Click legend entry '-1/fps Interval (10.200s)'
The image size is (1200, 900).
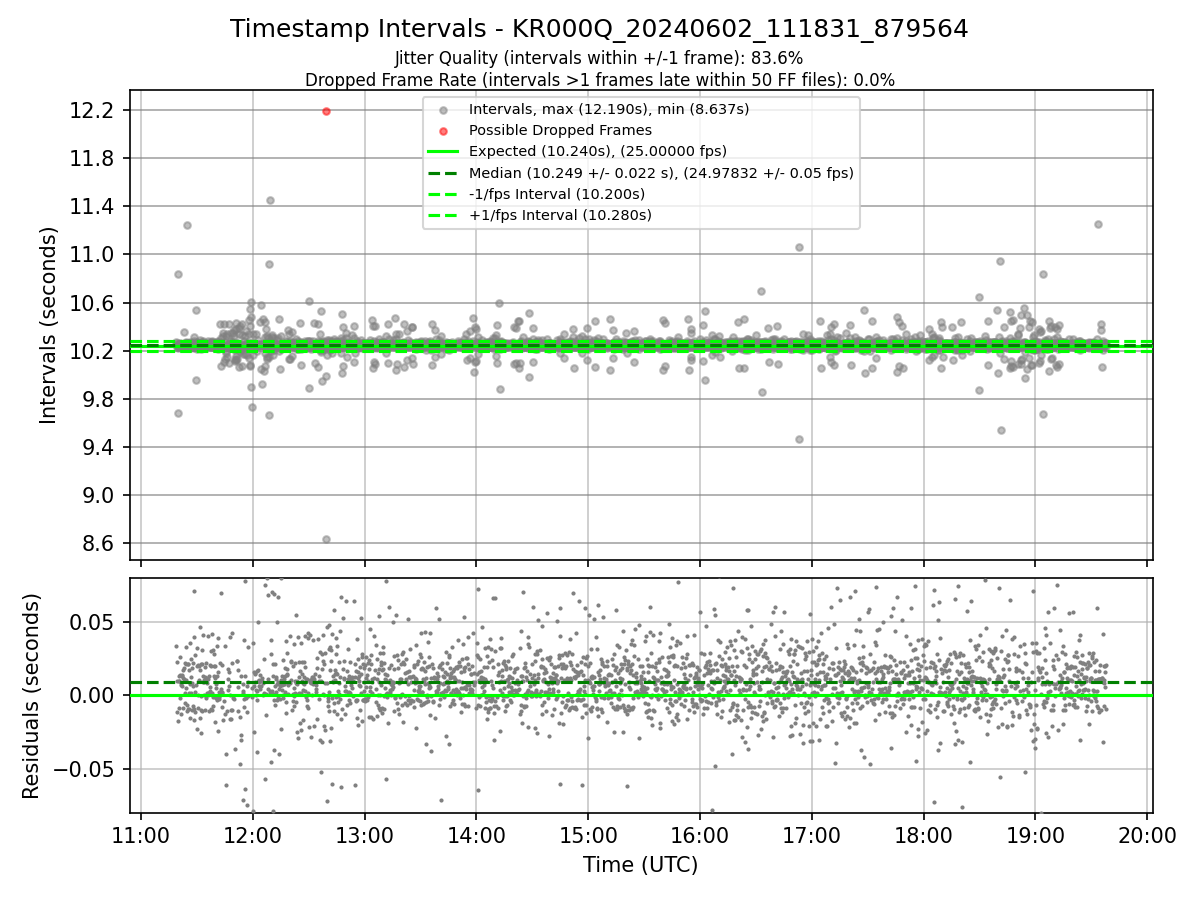[x=556, y=194]
